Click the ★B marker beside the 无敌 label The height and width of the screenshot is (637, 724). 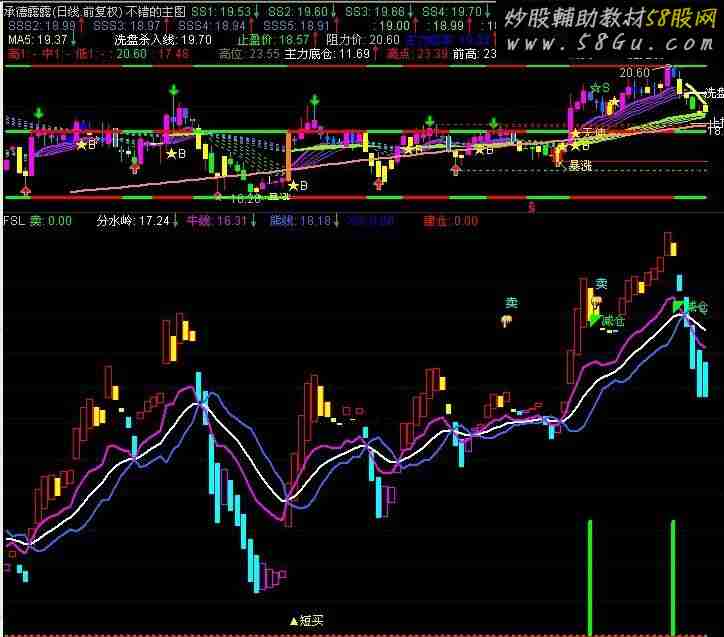(580, 146)
